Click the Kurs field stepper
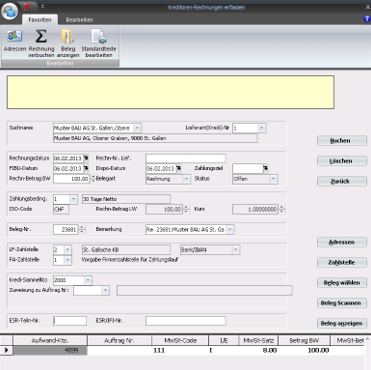371x370 pixels. pos(282,209)
